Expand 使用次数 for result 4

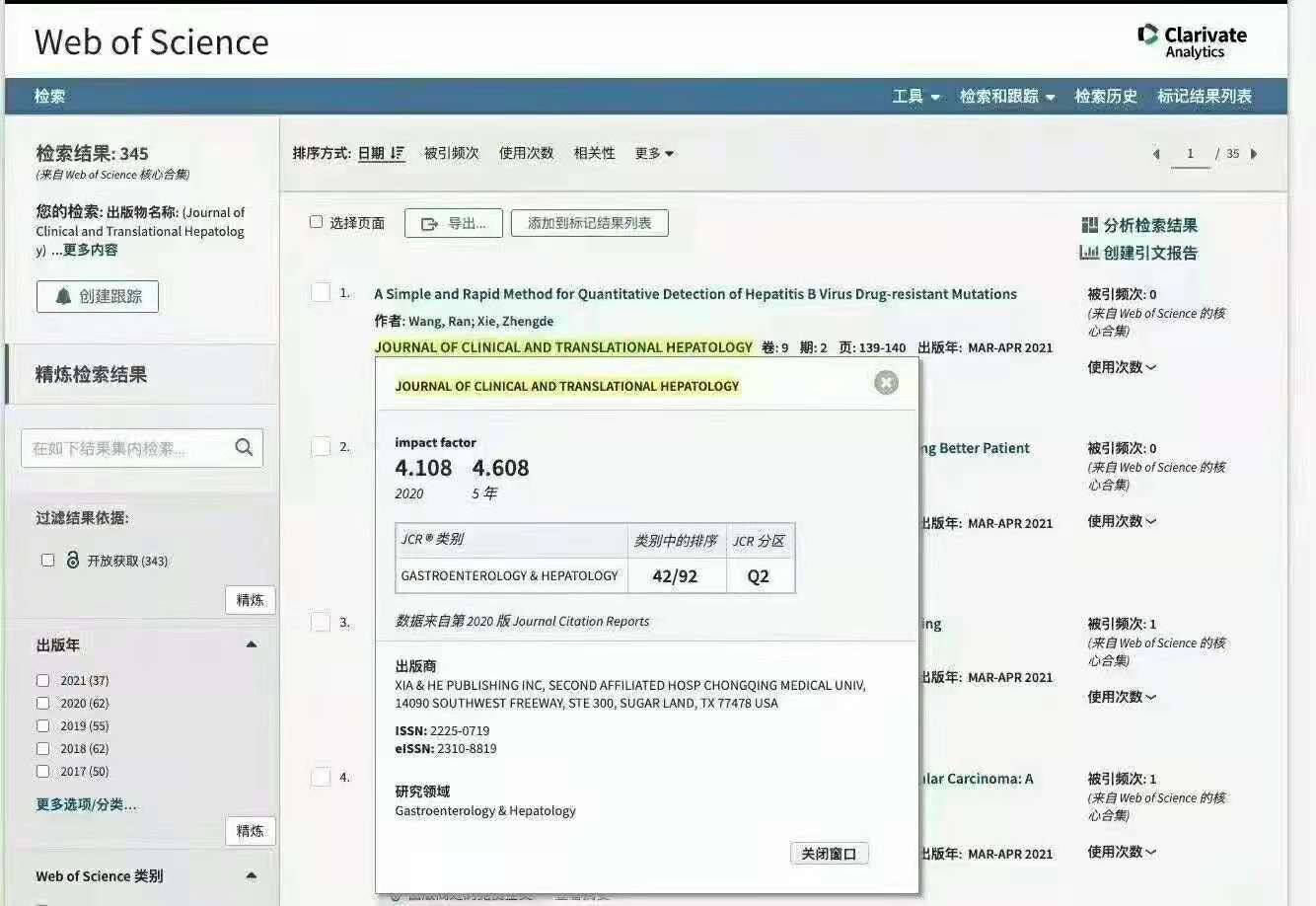click(x=1122, y=852)
